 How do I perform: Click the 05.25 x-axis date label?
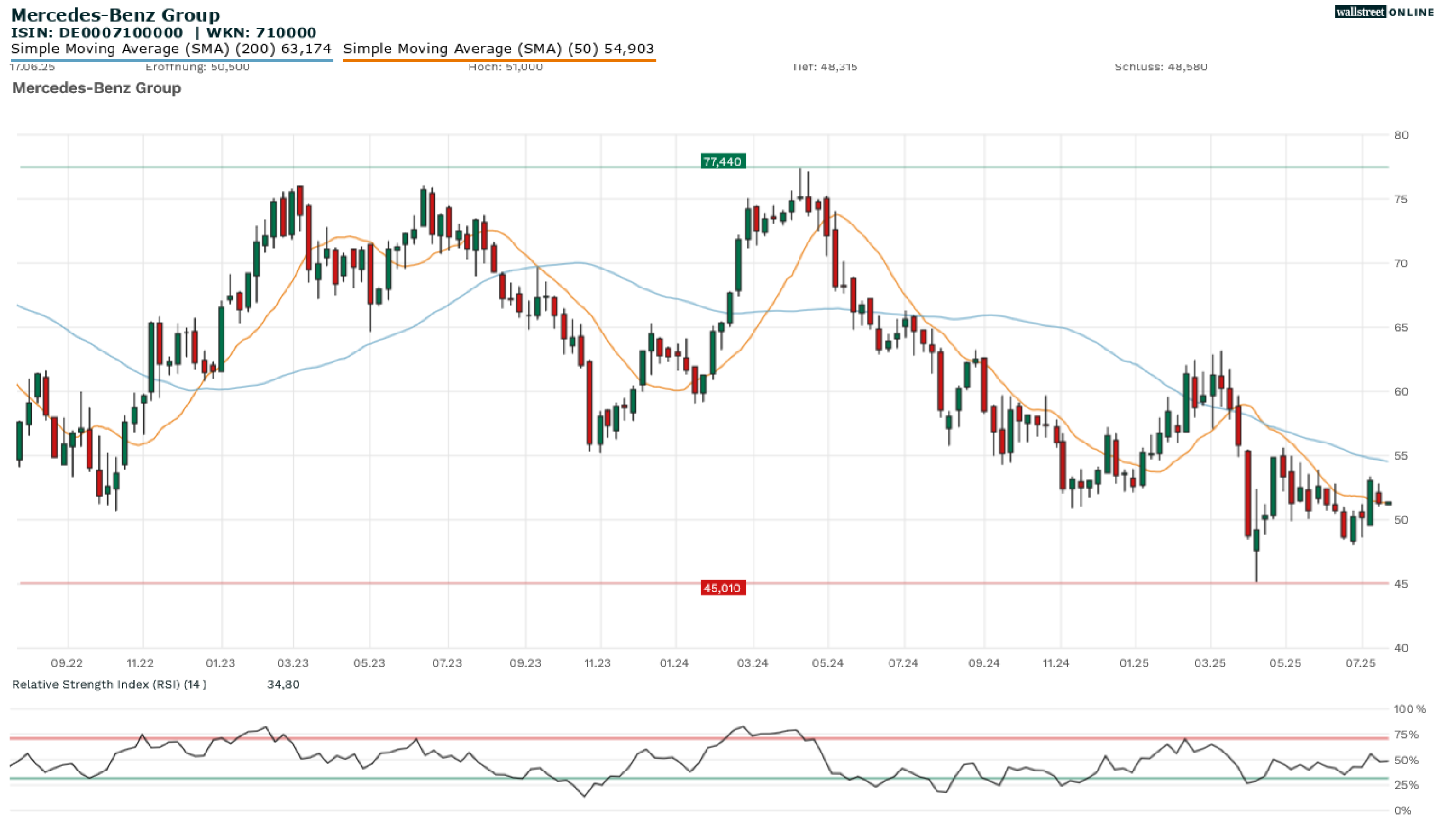(1285, 663)
